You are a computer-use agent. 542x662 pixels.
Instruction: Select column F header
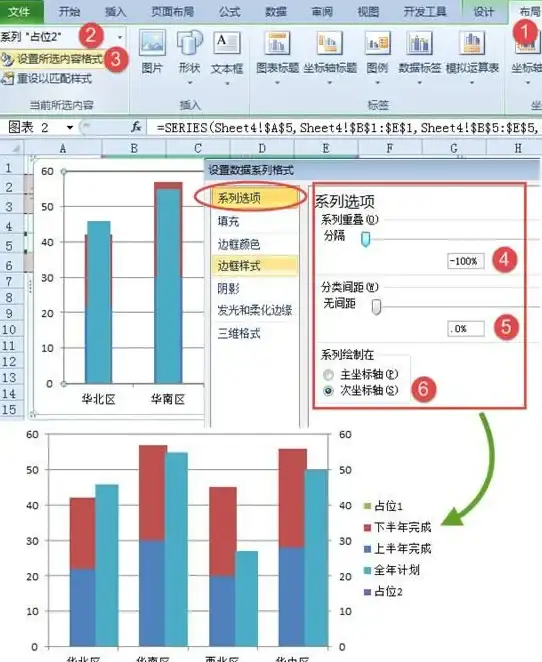point(390,148)
